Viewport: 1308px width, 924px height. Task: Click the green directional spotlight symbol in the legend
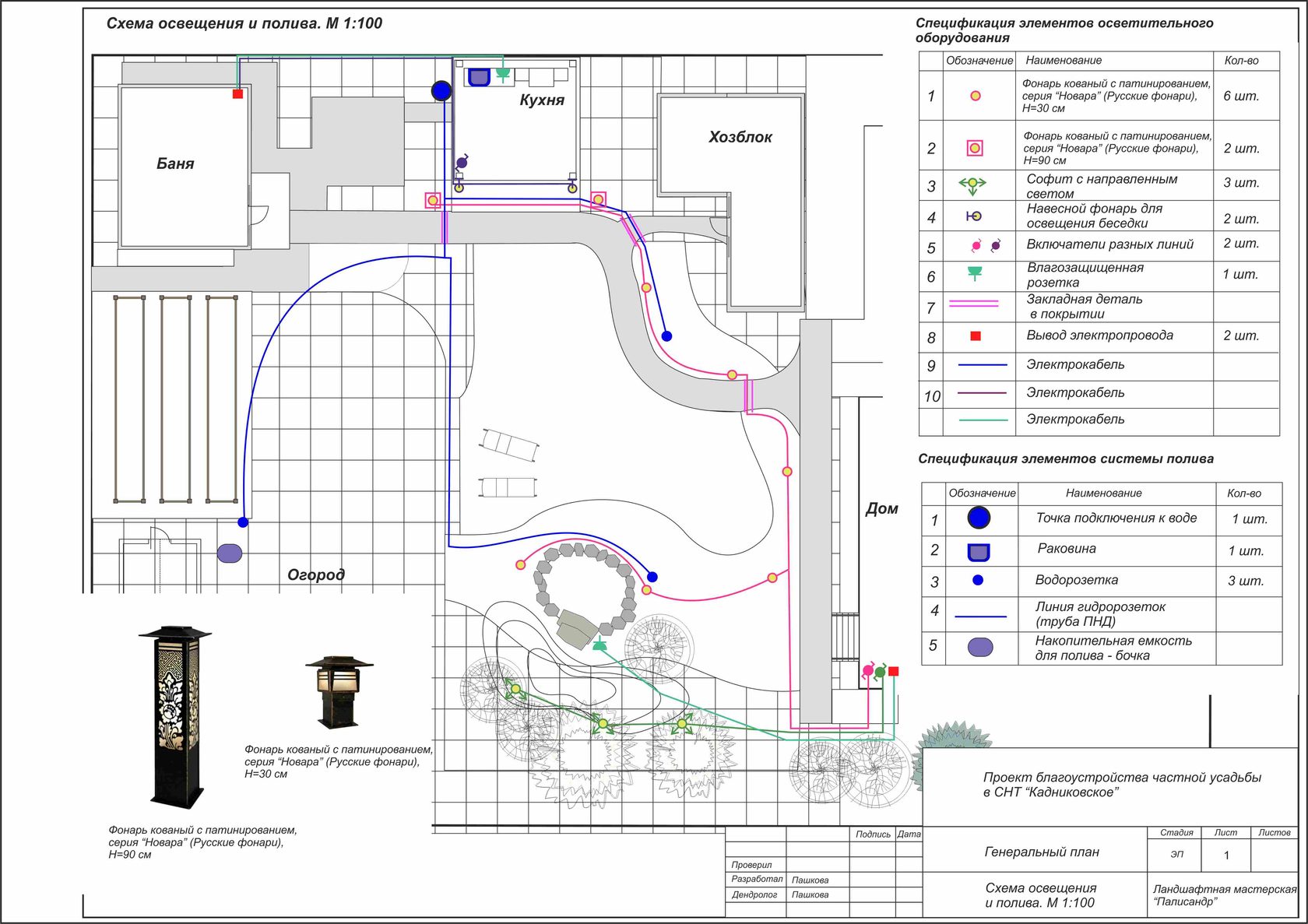click(972, 185)
